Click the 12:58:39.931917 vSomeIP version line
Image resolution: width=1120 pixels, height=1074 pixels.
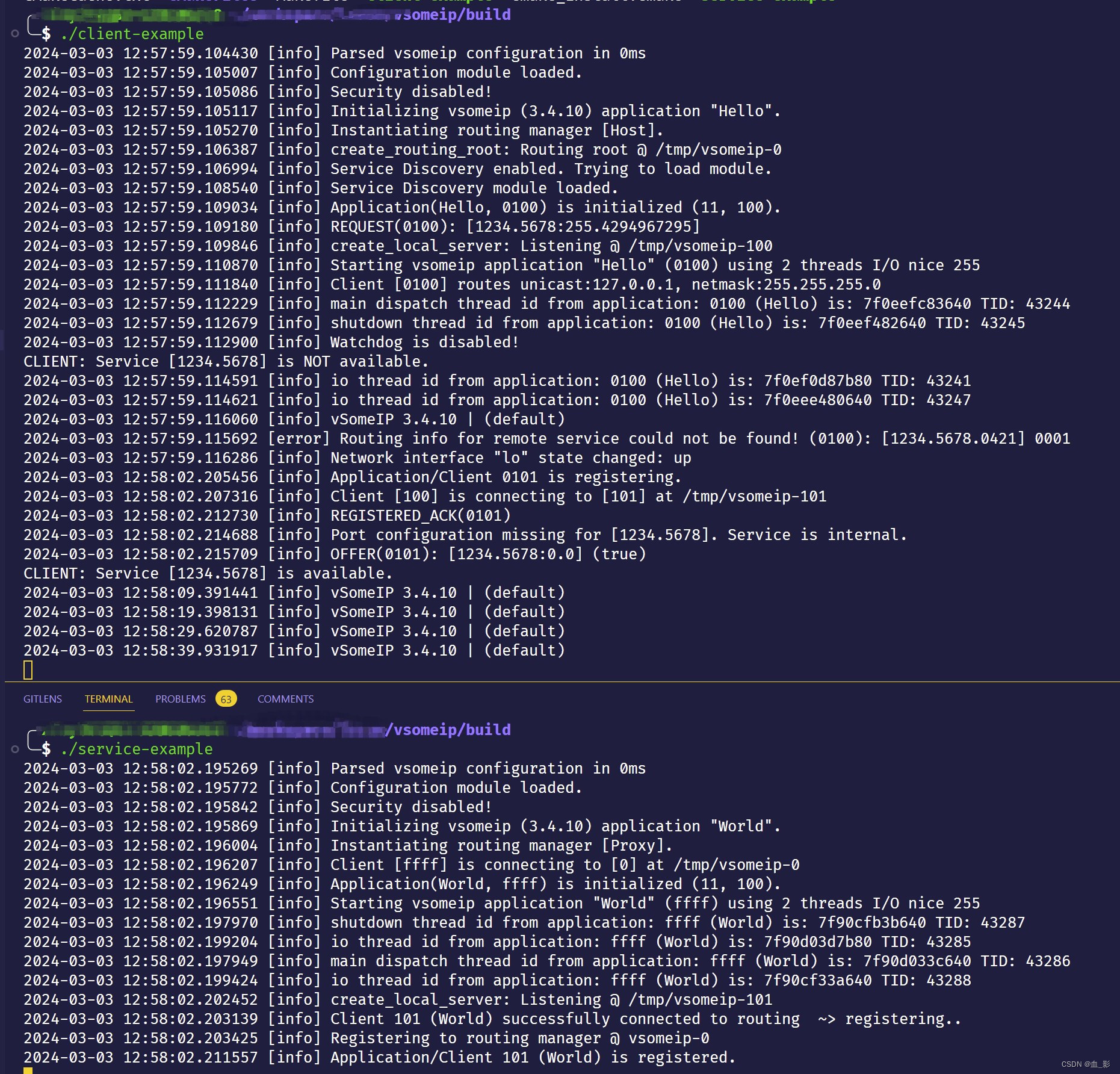pos(294,650)
